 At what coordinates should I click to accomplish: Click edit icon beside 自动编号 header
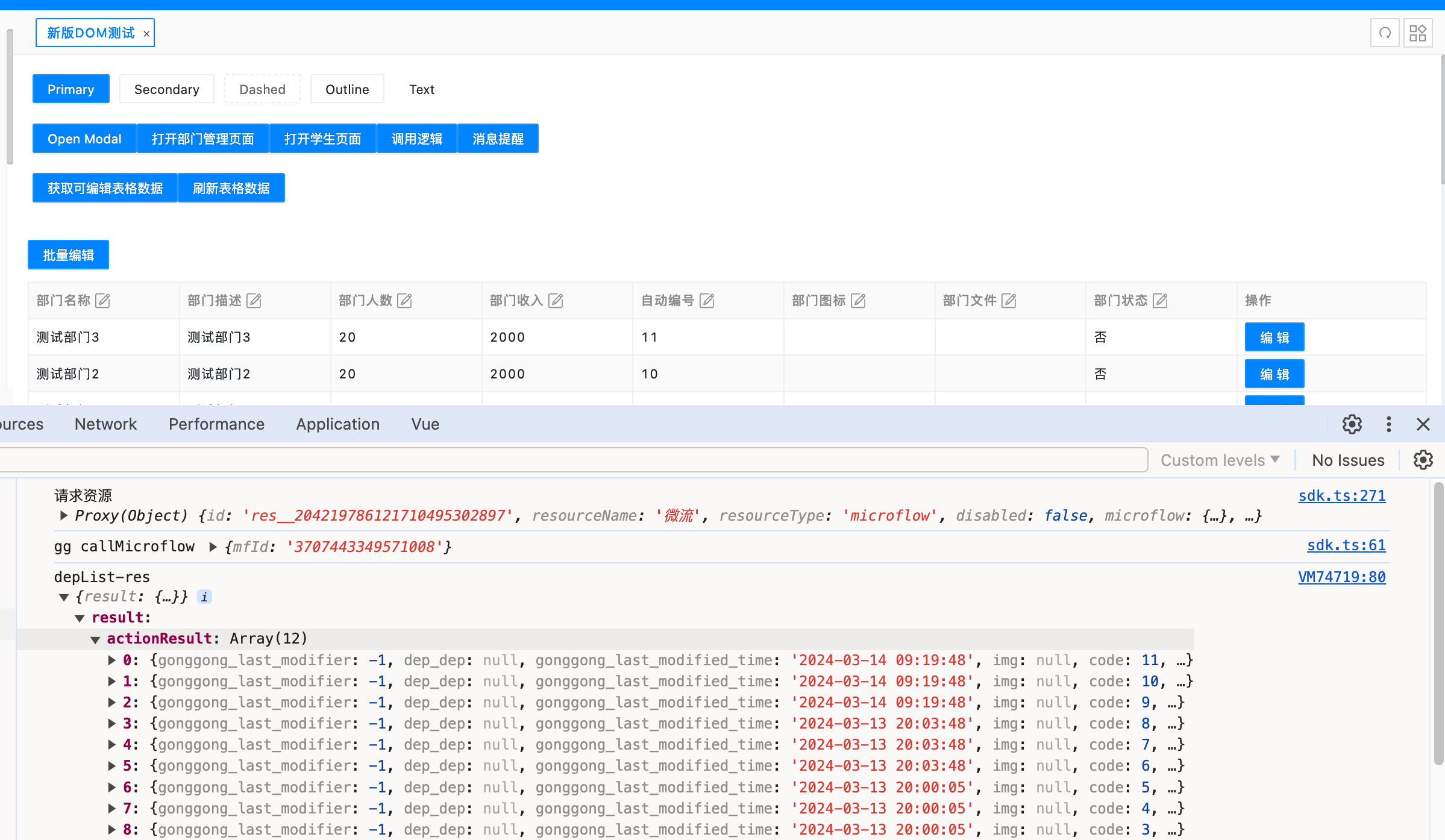(x=707, y=300)
